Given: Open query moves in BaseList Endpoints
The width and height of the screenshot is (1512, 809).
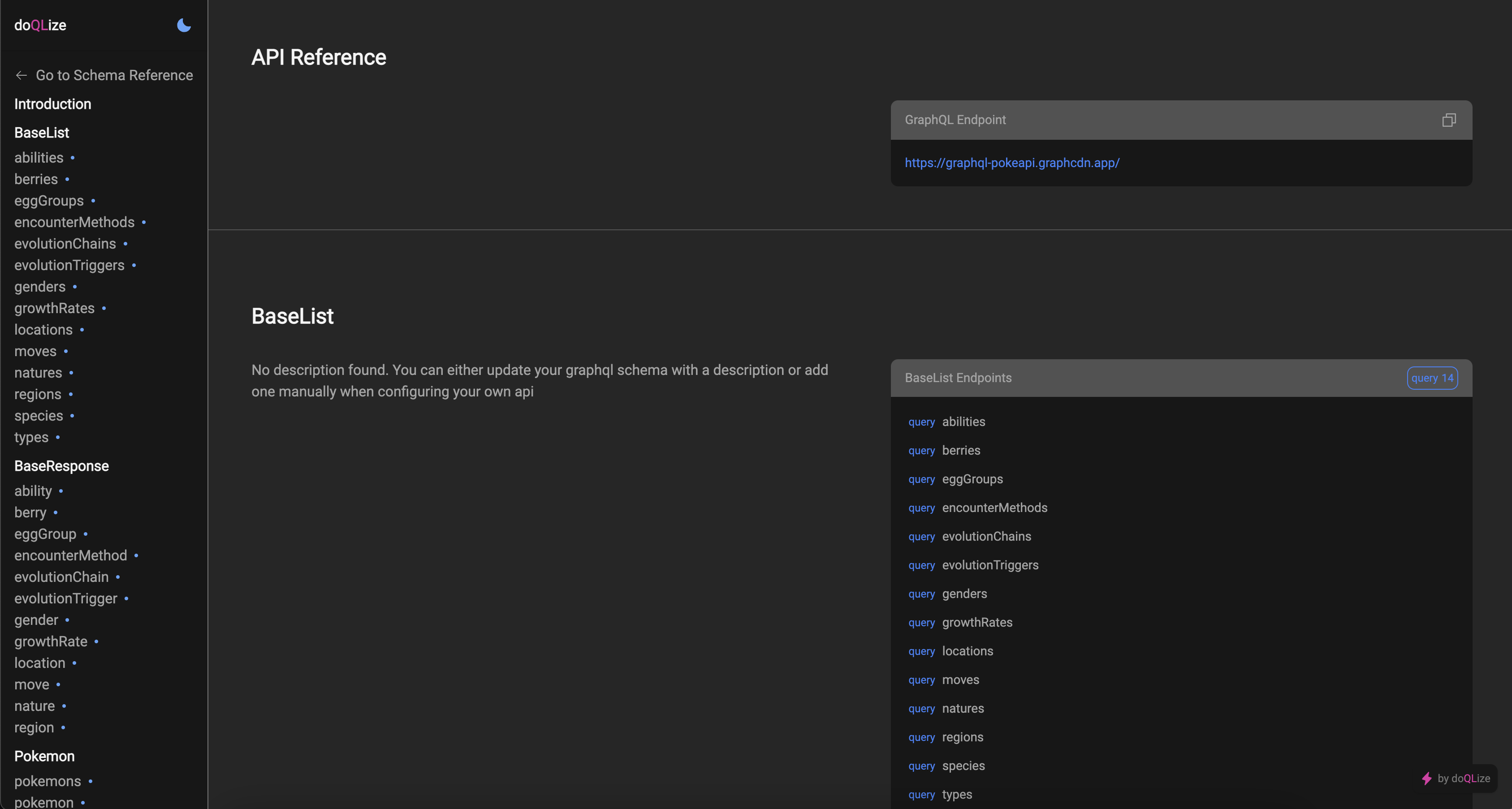Looking at the screenshot, I should pyautogui.click(x=944, y=680).
